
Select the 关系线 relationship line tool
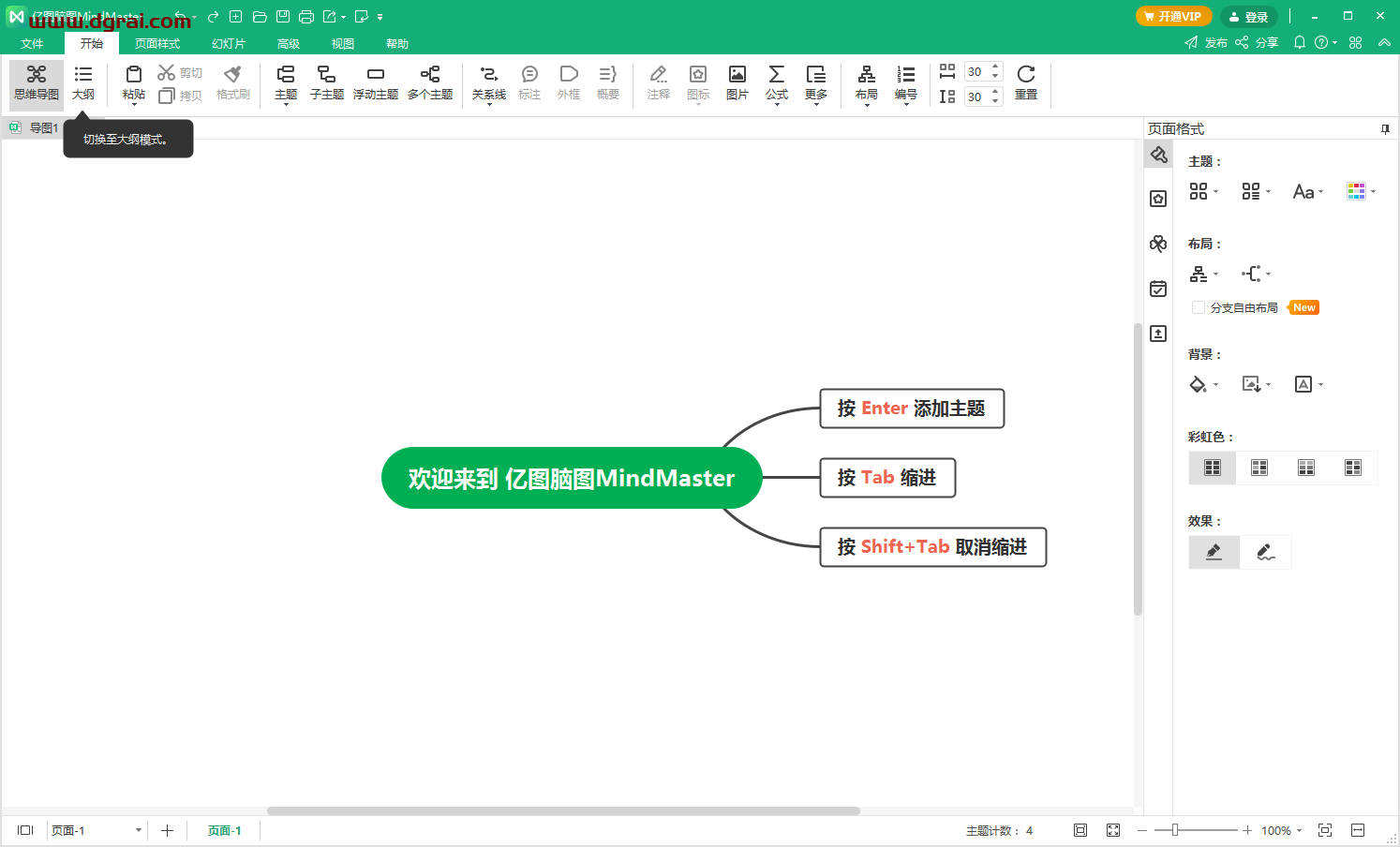pos(488,82)
